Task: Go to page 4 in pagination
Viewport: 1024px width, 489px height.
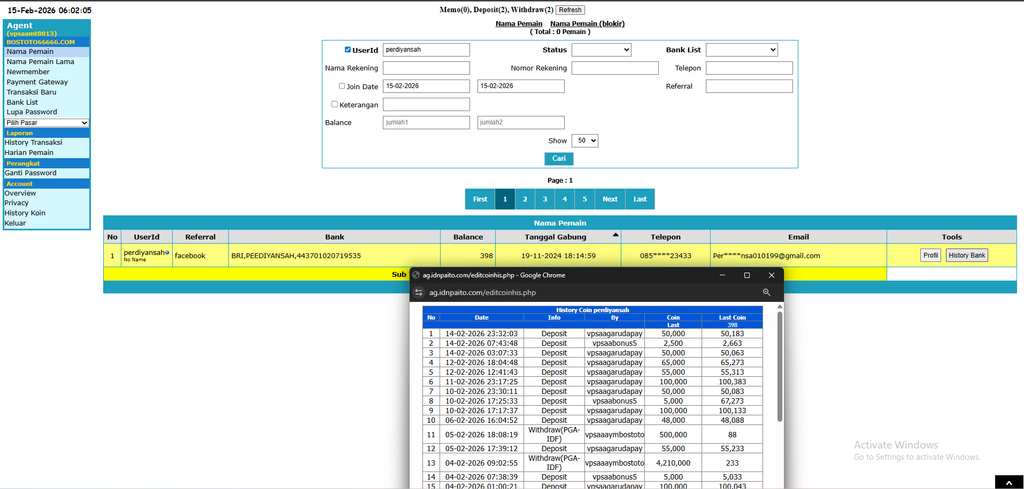Action: coord(565,199)
